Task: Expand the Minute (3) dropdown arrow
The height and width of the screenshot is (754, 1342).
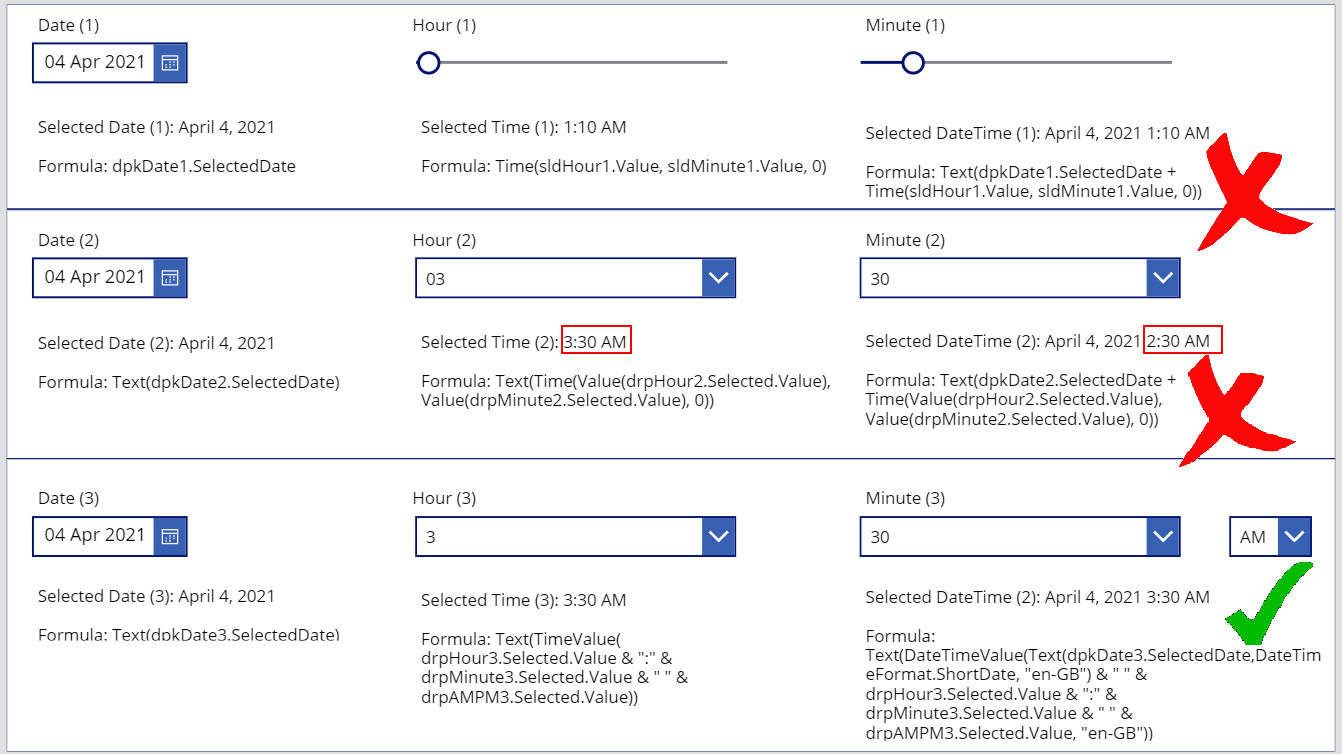Action: [1162, 536]
